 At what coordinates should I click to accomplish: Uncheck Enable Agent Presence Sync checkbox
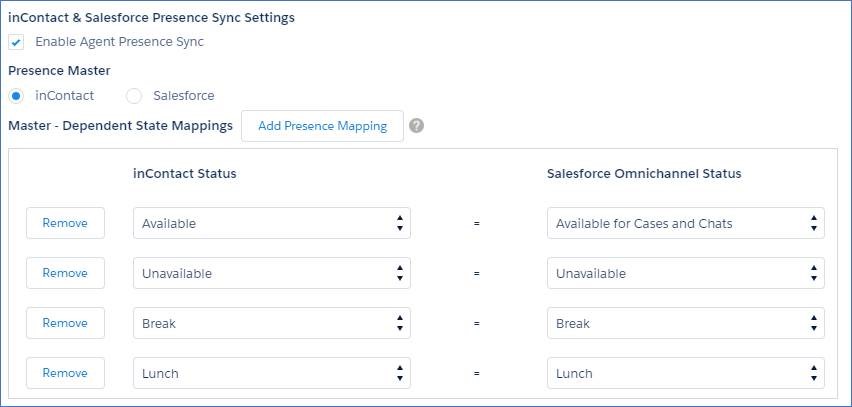pyautogui.click(x=16, y=42)
